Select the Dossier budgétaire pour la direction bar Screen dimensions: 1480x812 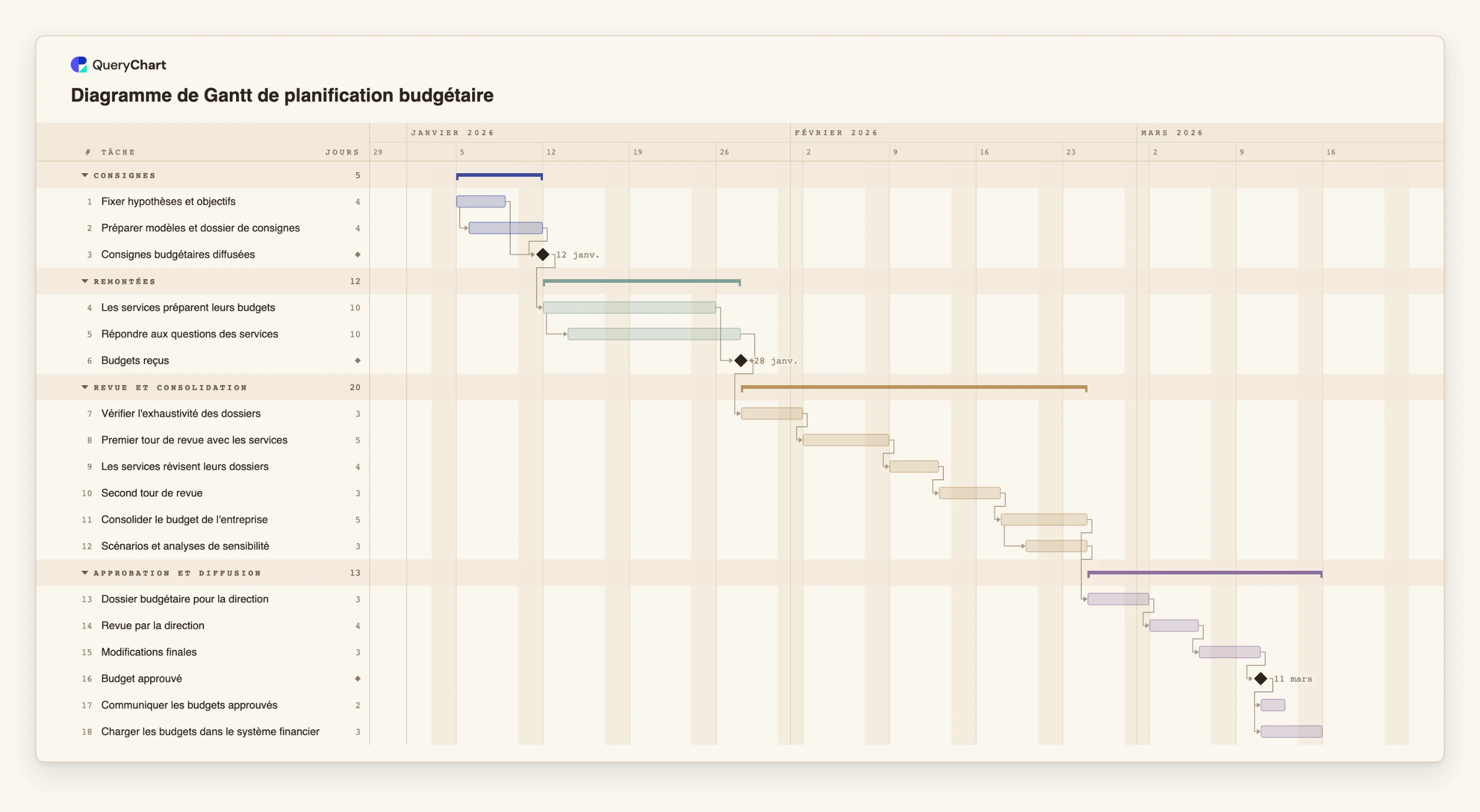(1118, 599)
